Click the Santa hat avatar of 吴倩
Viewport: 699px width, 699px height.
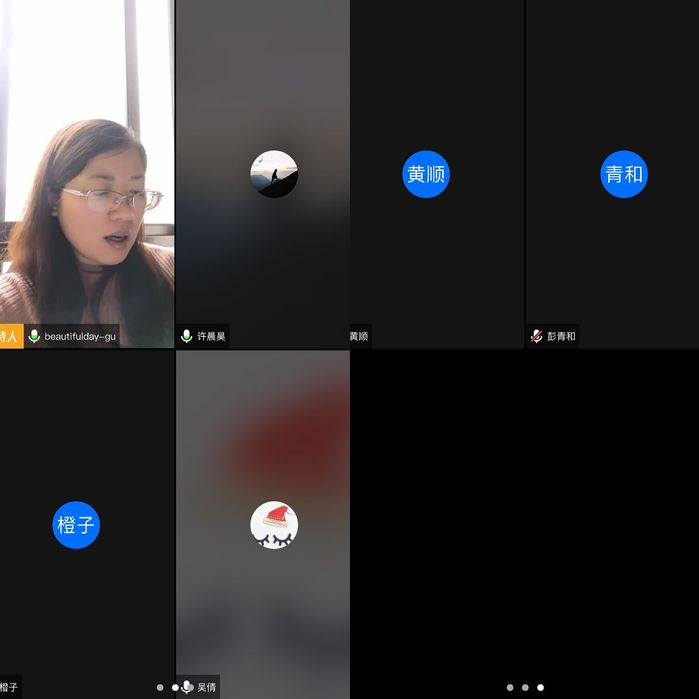pyautogui.click(x=274, y=525)
